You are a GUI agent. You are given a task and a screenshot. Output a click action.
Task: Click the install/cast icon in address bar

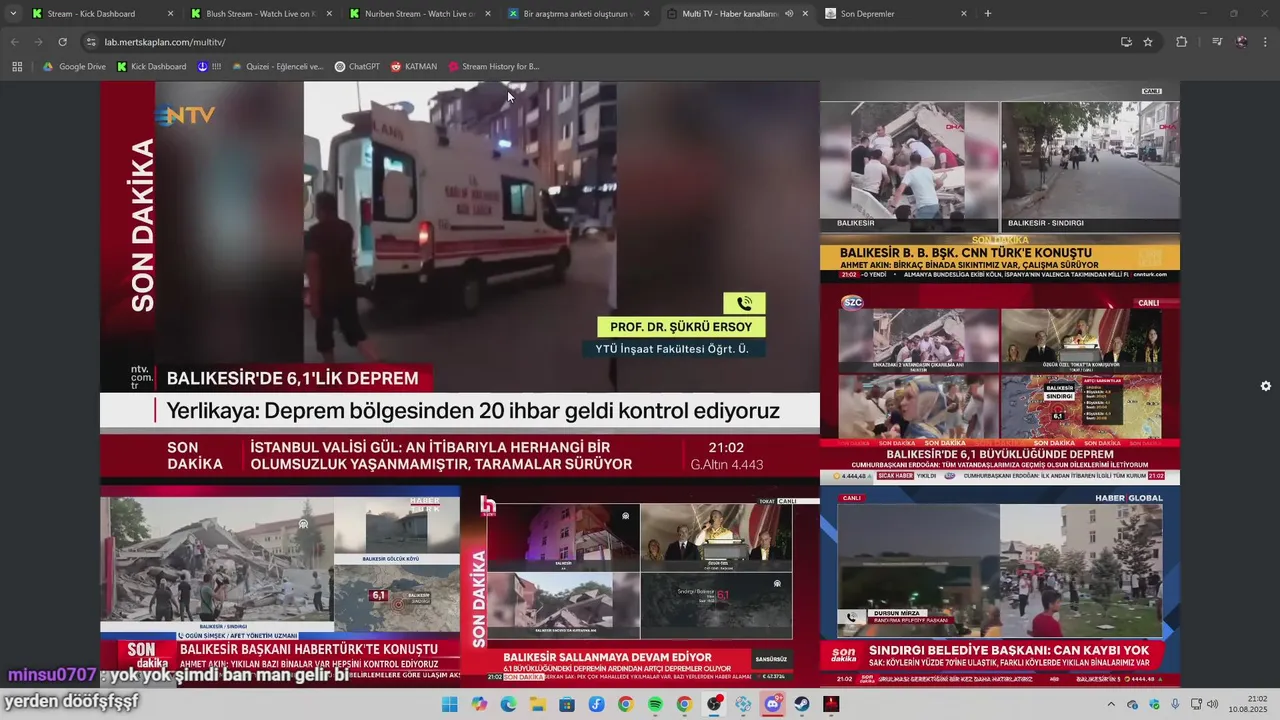1126,42
